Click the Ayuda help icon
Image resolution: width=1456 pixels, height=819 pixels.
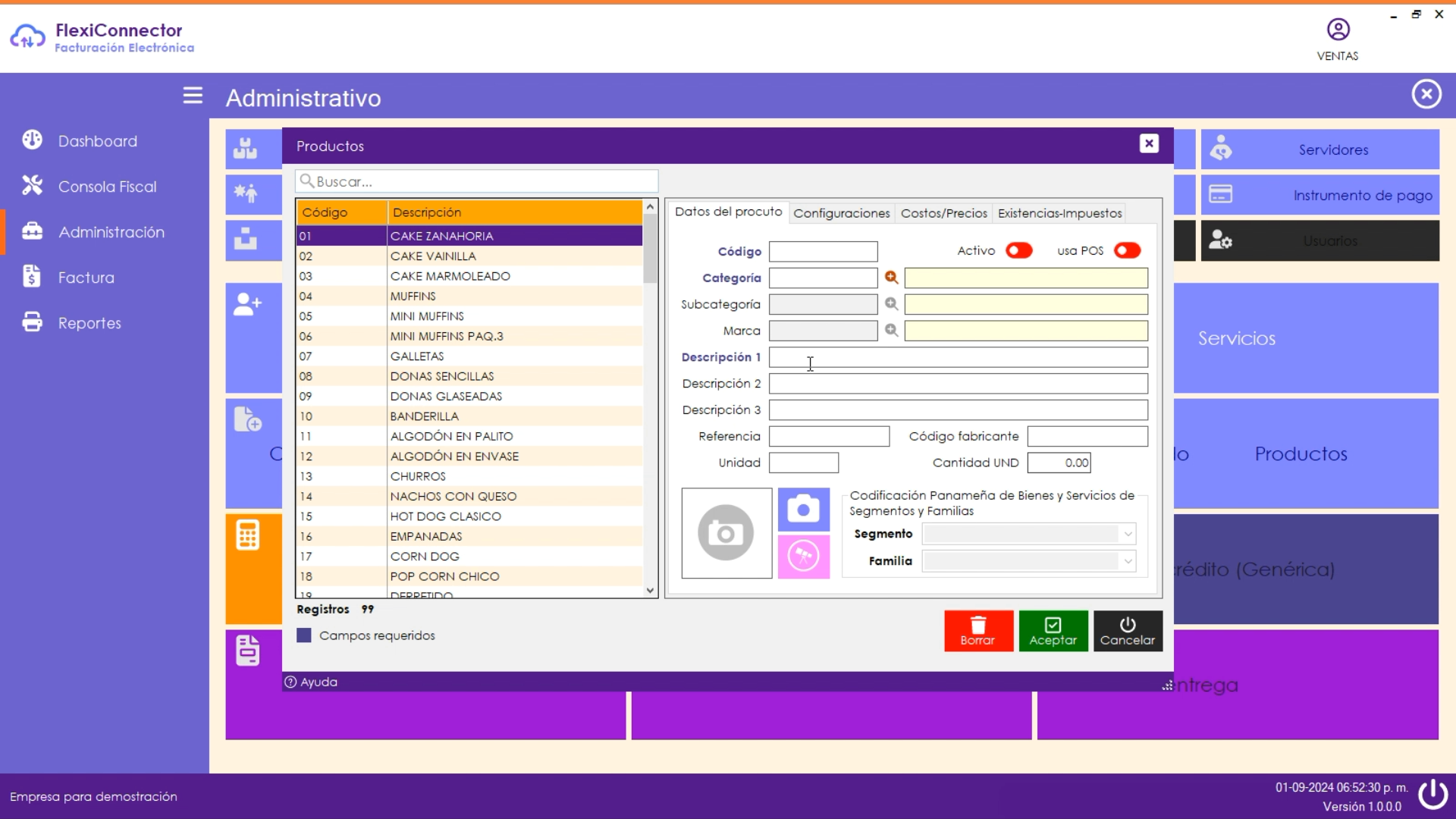click(290, 682)
